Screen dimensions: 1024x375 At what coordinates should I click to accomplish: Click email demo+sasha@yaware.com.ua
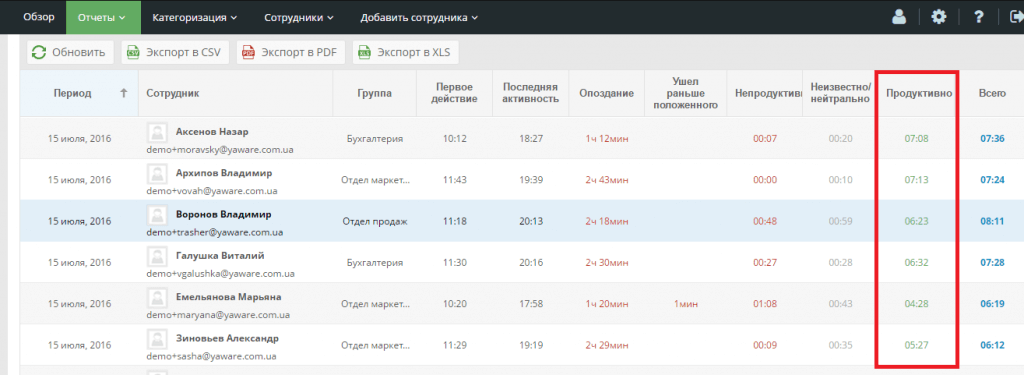pos(211,357)
